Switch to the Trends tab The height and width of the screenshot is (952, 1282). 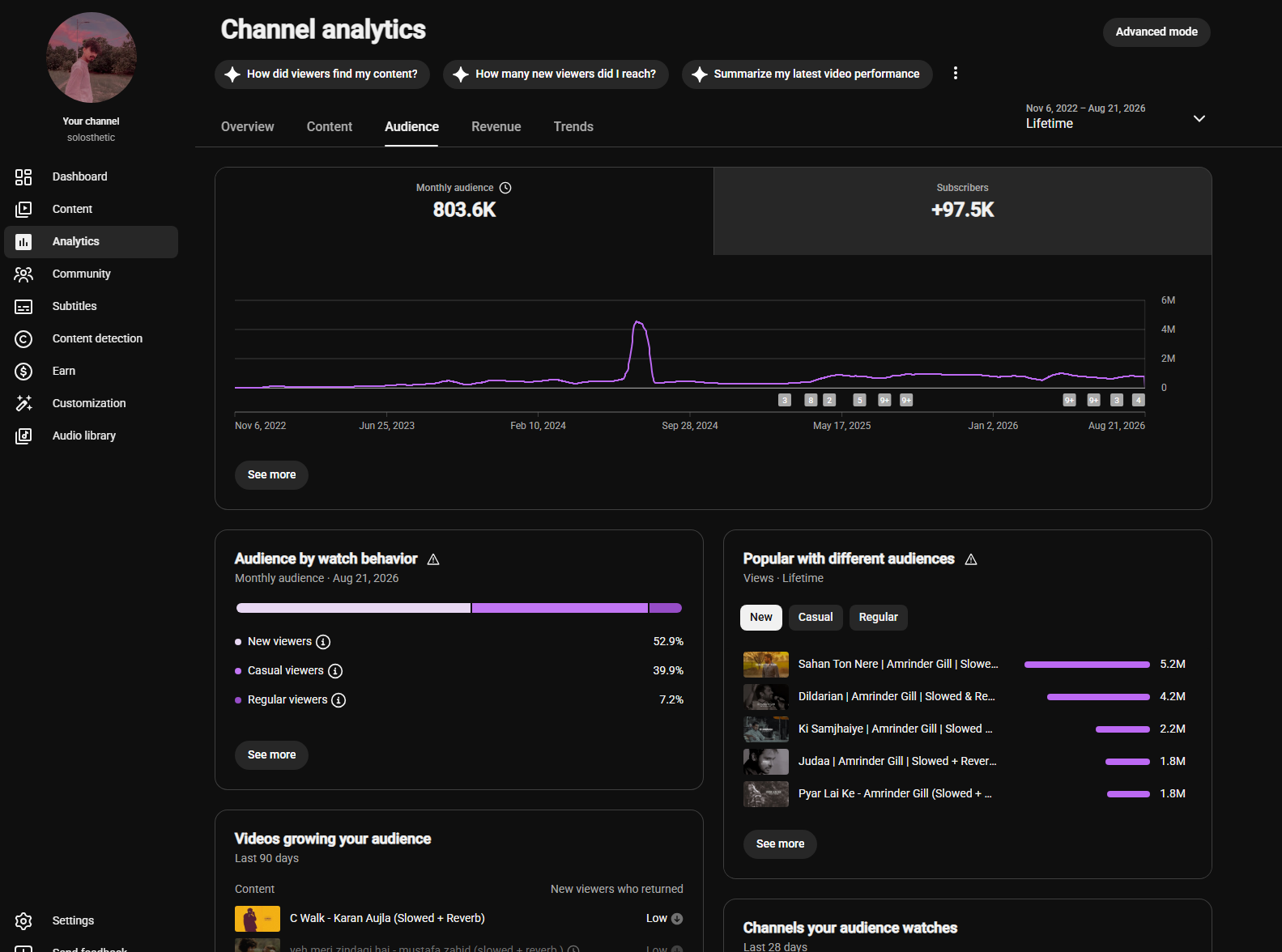573,127
